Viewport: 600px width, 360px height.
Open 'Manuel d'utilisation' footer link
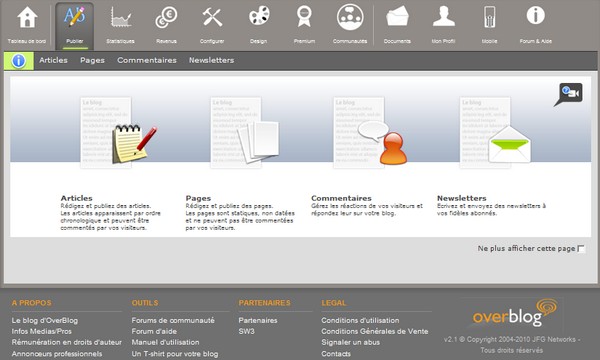[x=165, y=342]
